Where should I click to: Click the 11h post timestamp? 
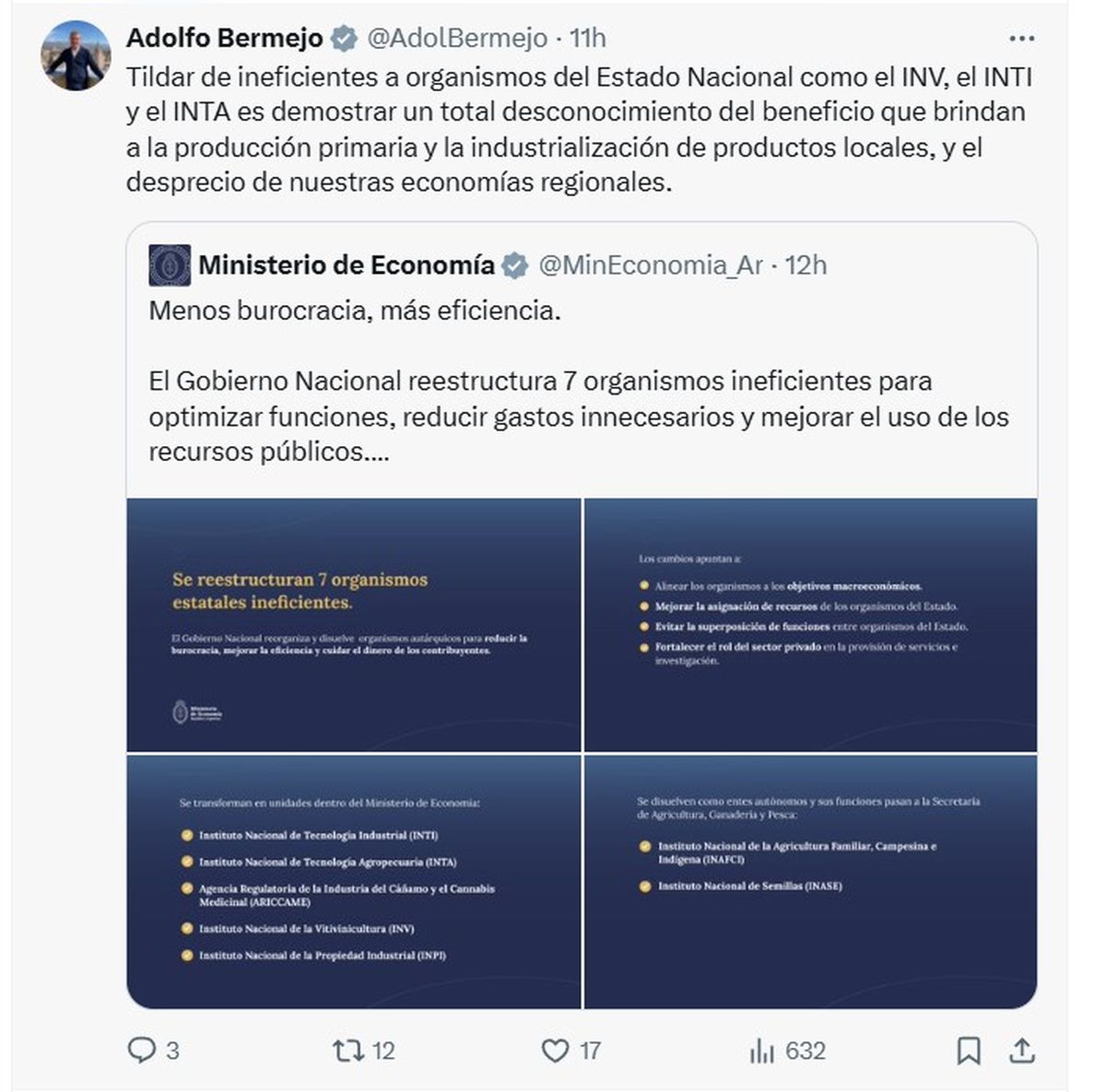click(588, 38)
